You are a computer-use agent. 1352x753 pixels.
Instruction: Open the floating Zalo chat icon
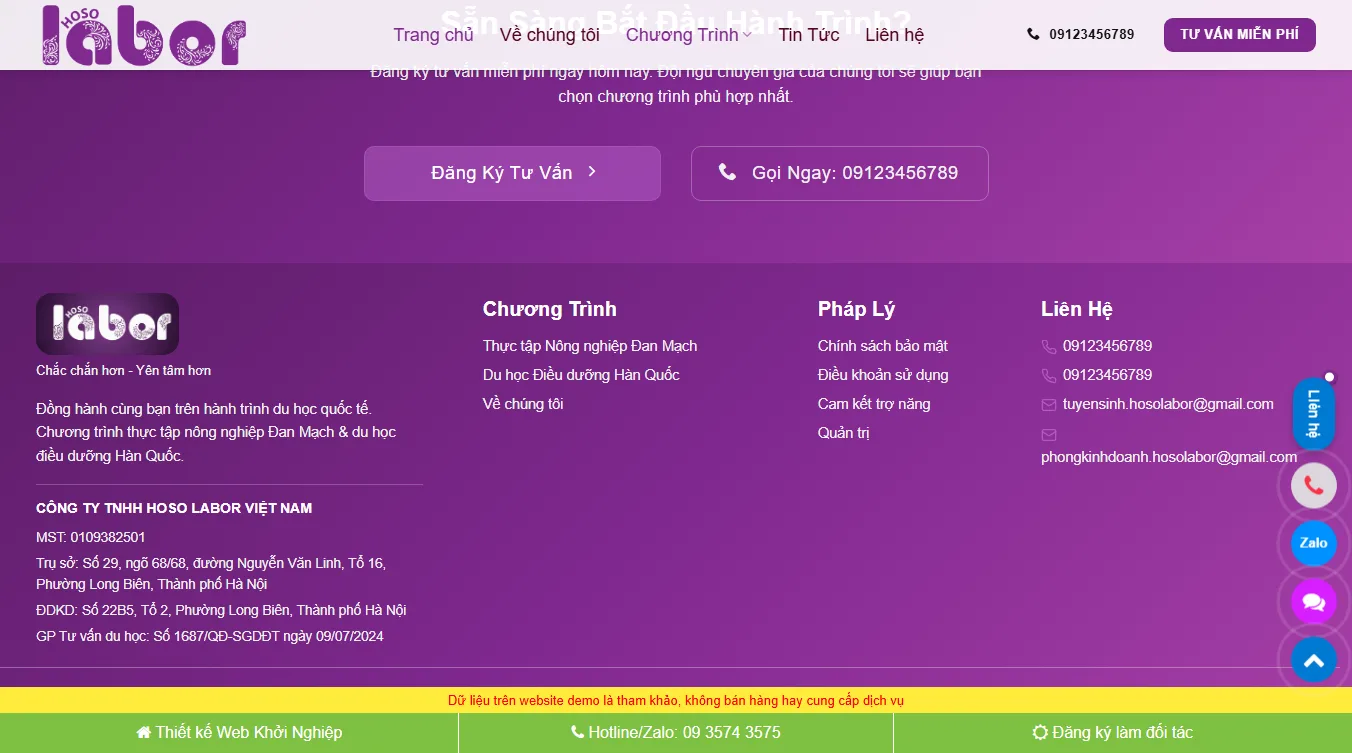[x=1314, y=543]
